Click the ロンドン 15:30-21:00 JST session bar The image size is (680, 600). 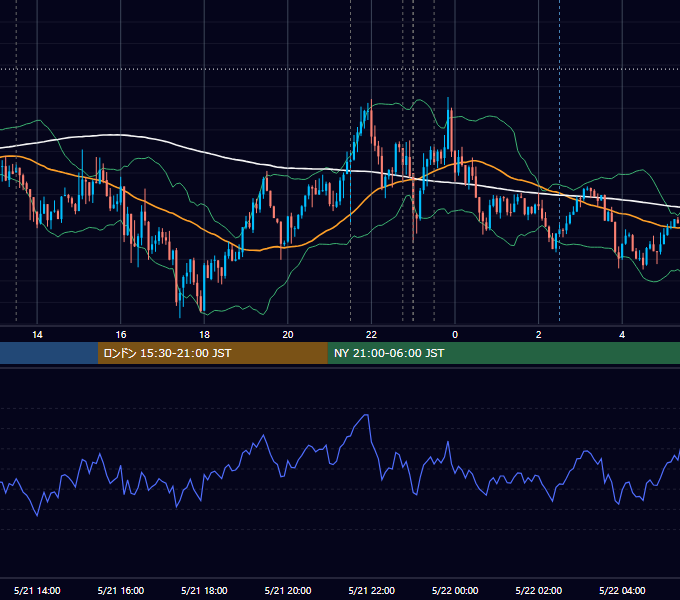[x=212, y=353]
